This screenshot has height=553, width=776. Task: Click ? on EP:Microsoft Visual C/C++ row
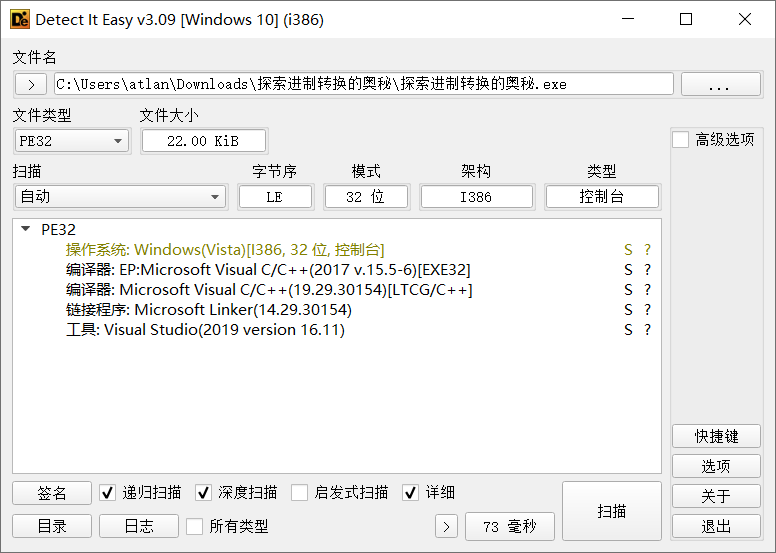[647, 270]
